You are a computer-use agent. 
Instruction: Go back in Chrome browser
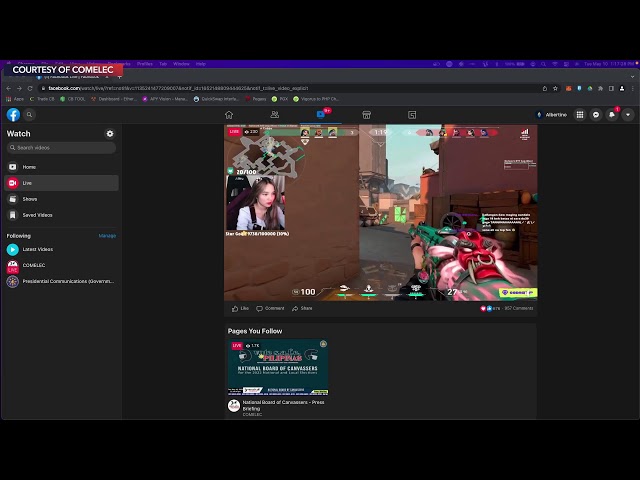pos(9,88)
